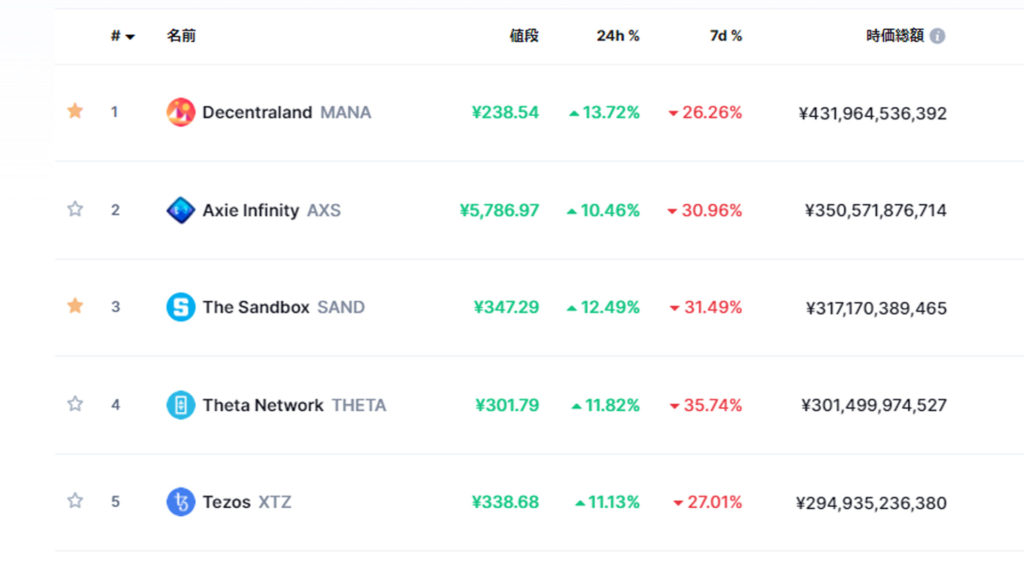Click the green up arrow beside 13.72%
Viewport: 1024px width, 576px height.
(x=577, y=112)
